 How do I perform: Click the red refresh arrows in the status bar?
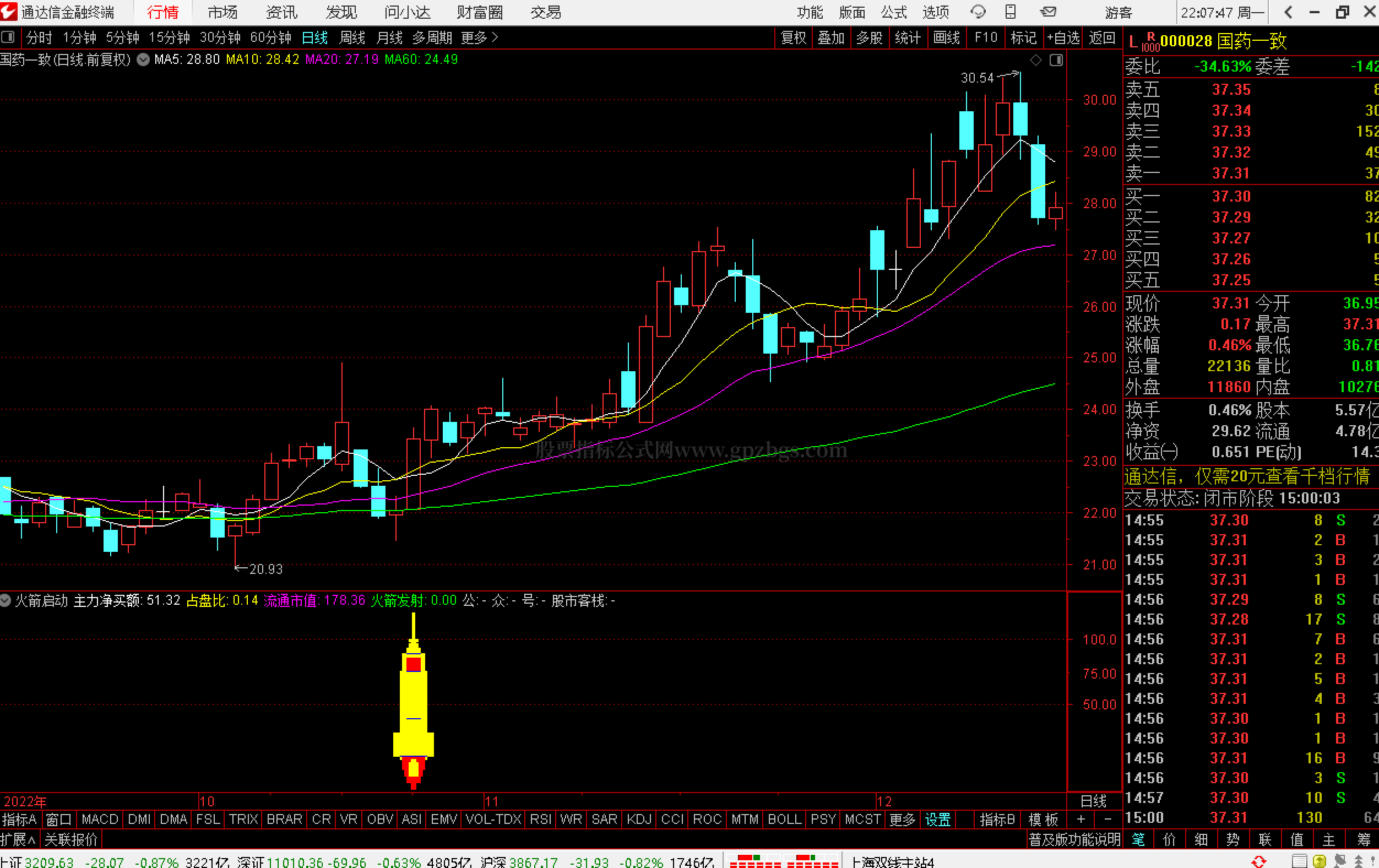tap(1259, 861)
